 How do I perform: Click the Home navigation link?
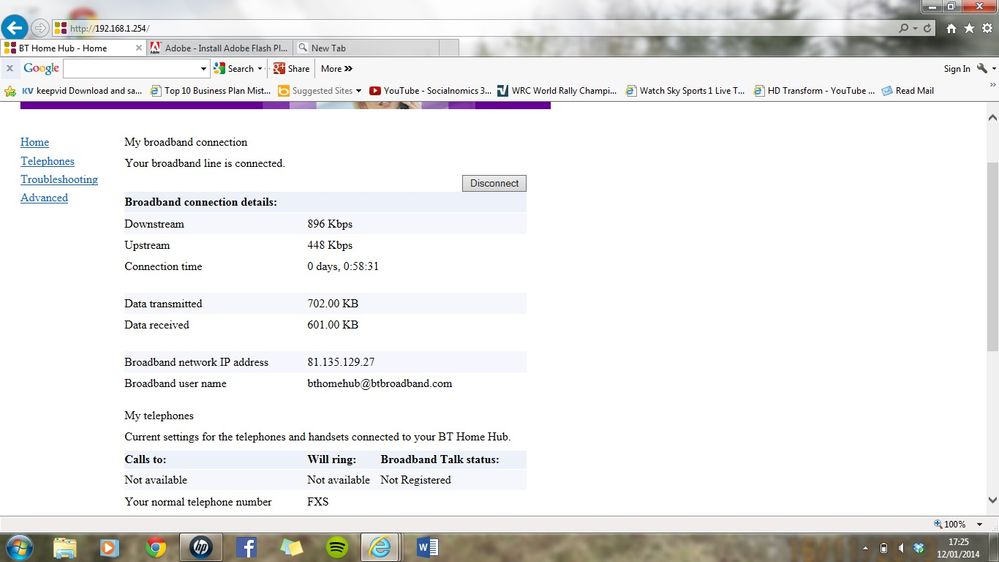[x=34, y=142]
